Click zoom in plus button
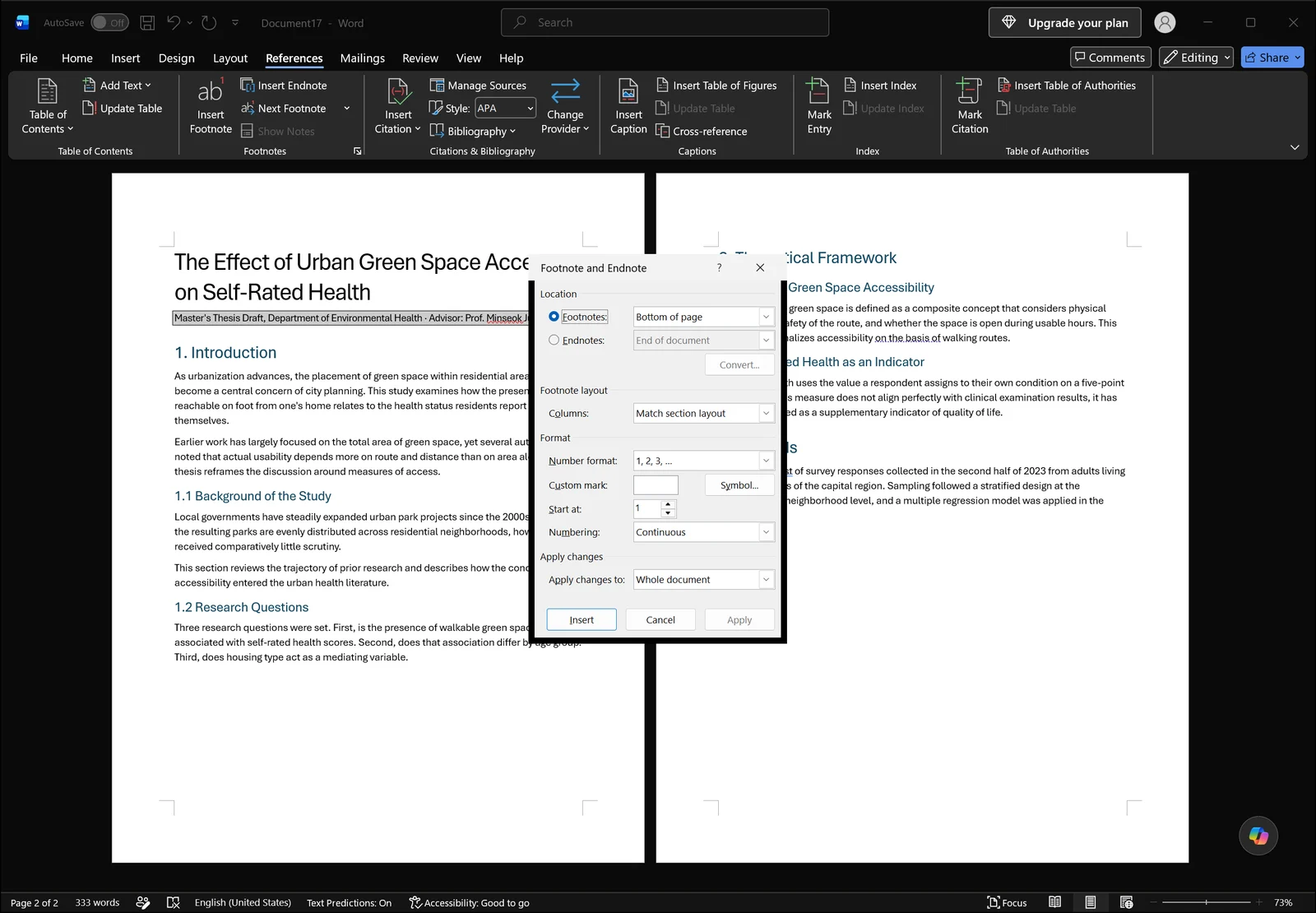 1259,902
